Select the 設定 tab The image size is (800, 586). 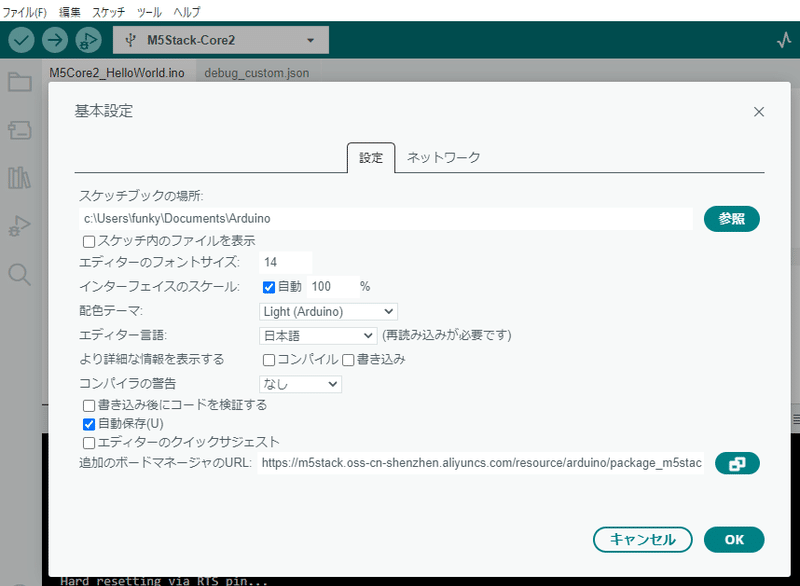(371, 158)
